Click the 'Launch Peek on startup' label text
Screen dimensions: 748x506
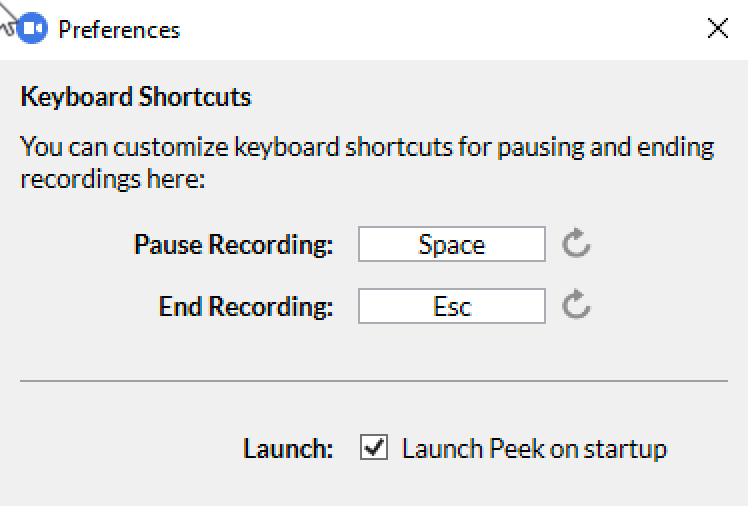(534, 449)
